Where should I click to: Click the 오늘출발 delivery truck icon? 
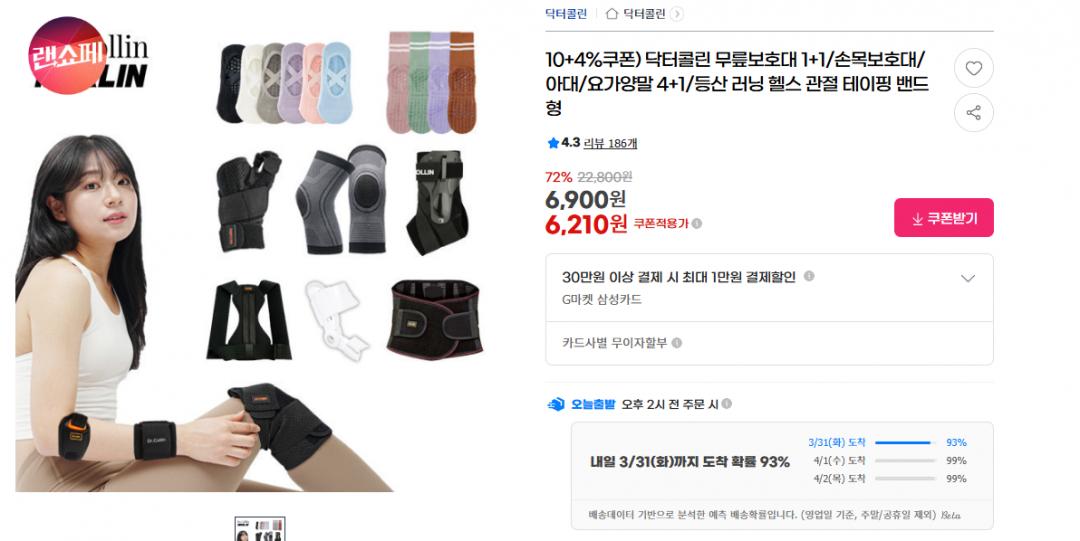556,405
